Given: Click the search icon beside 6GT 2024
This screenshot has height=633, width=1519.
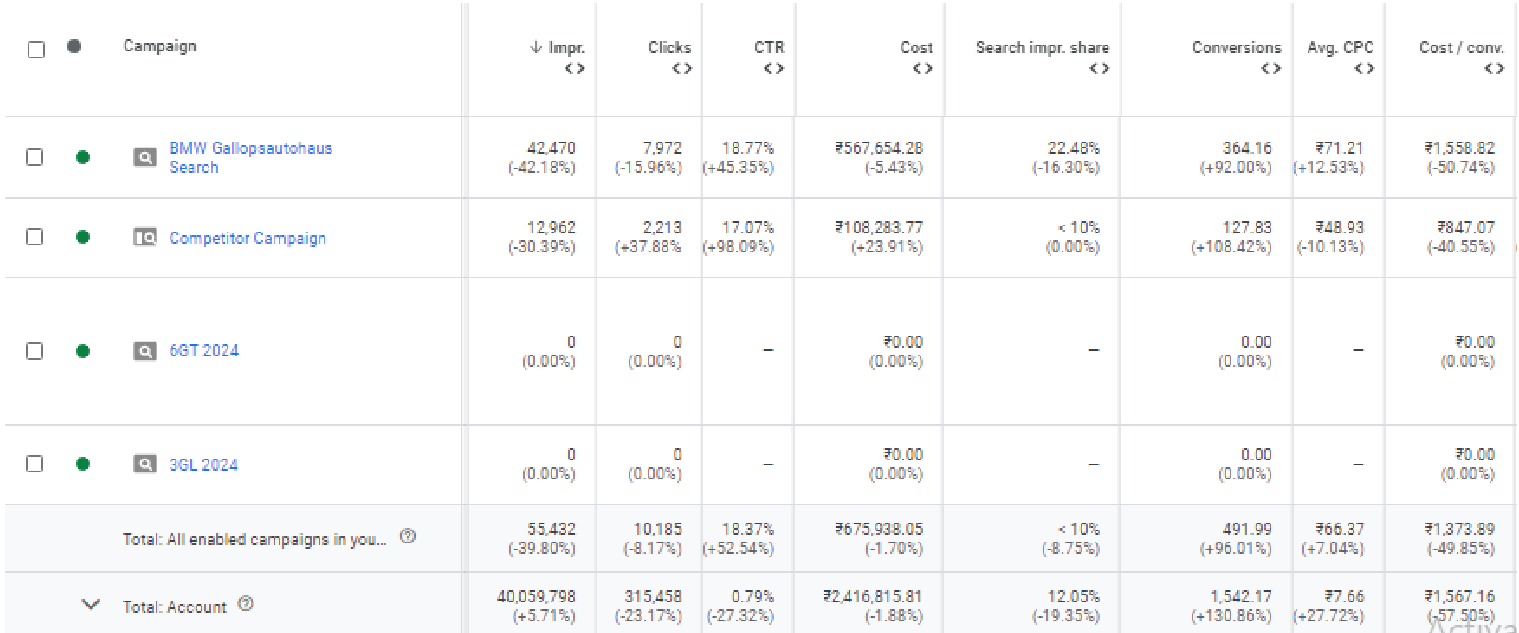Looking at the screenshot, I should click(145, 351).
